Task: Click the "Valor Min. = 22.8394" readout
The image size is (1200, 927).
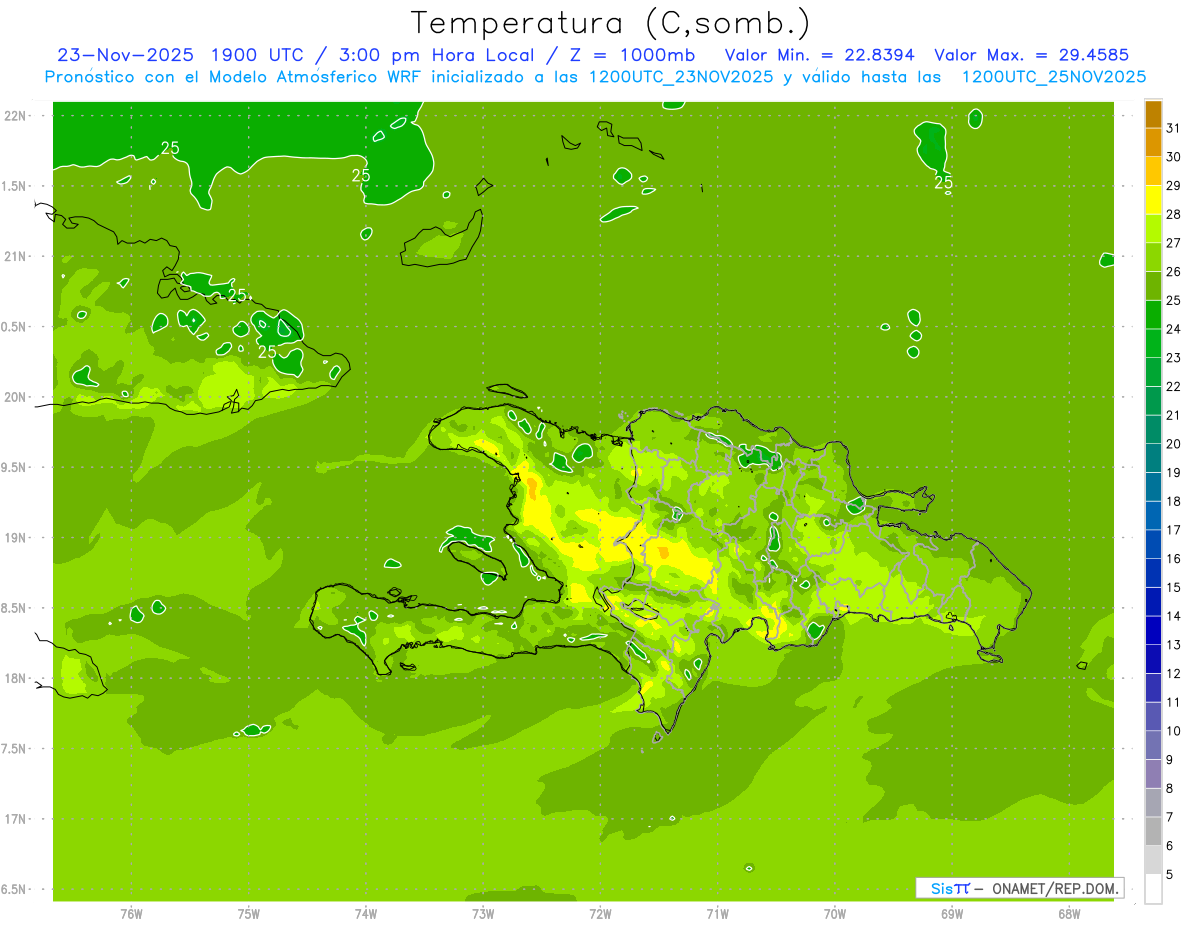Action: pyautogui.click(x=819, y=56)
